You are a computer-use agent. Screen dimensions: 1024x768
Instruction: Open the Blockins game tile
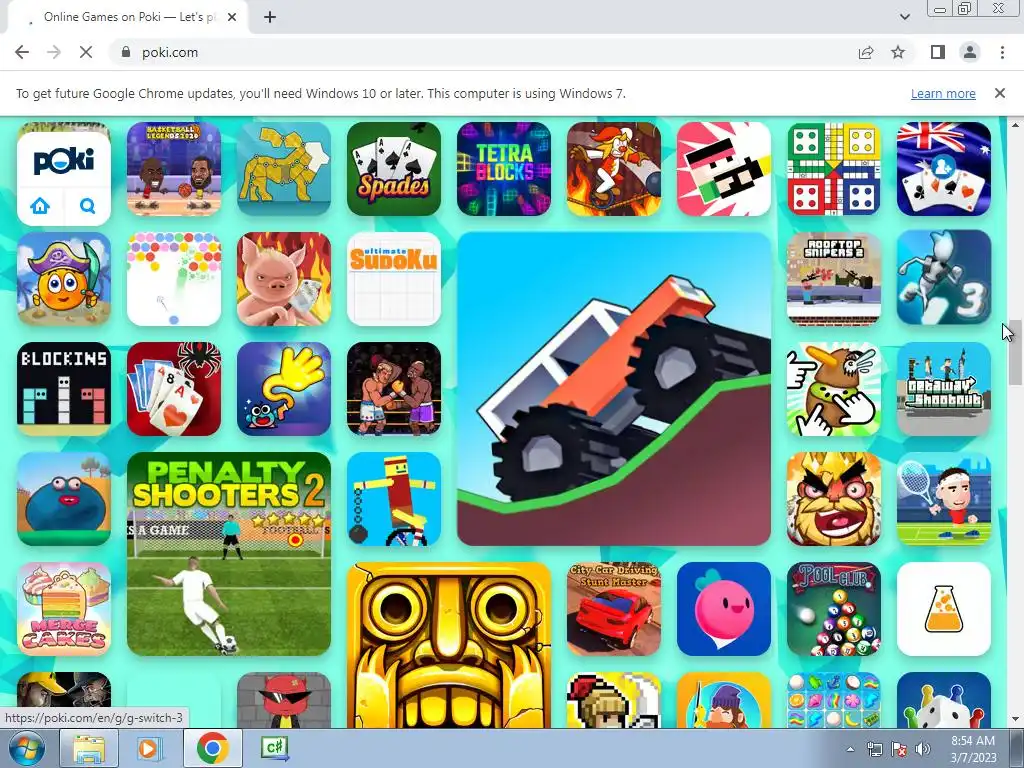(x=64, y=389)
